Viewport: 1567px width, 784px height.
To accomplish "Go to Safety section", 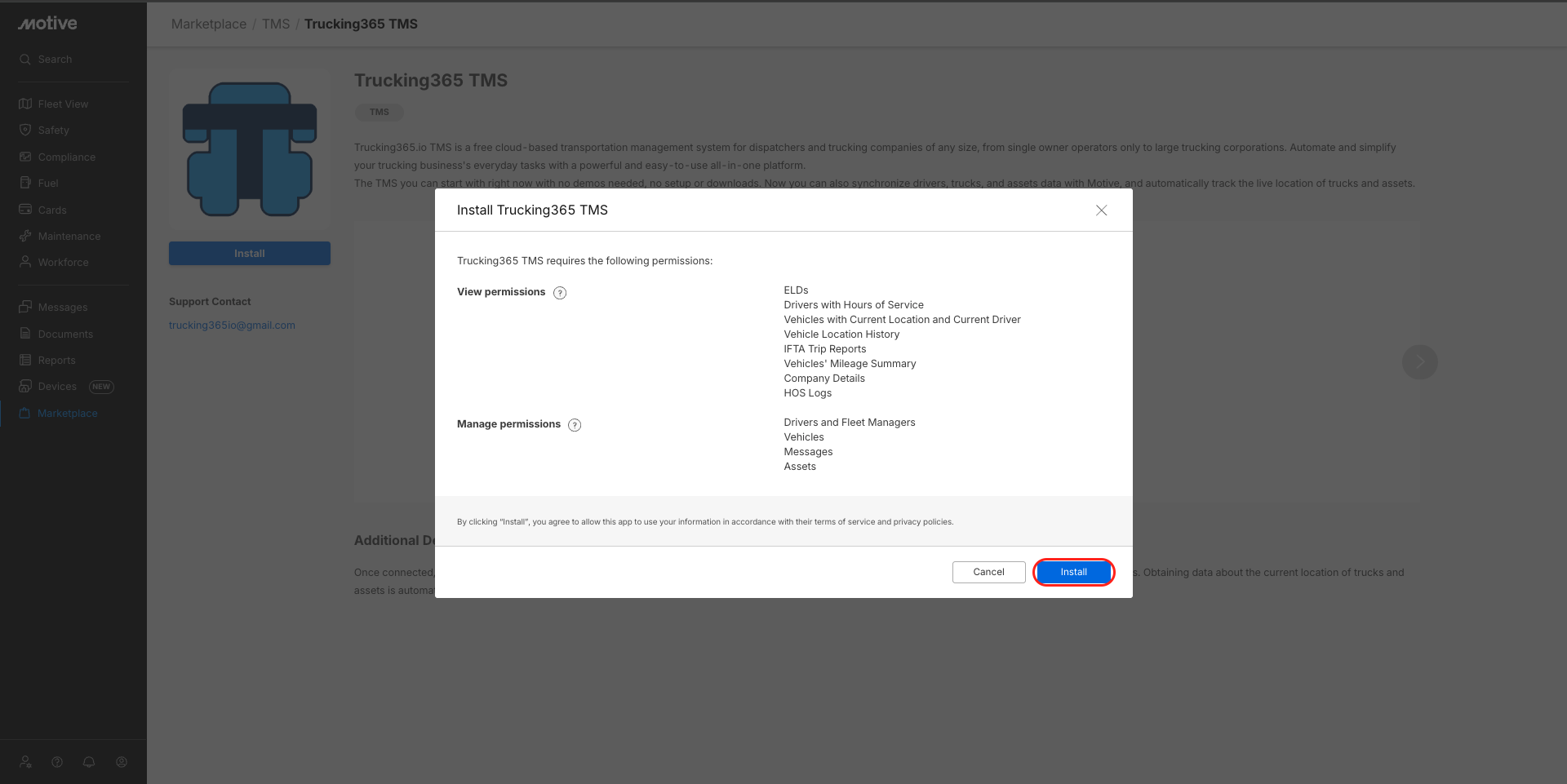I will click(x=54, y=130).
